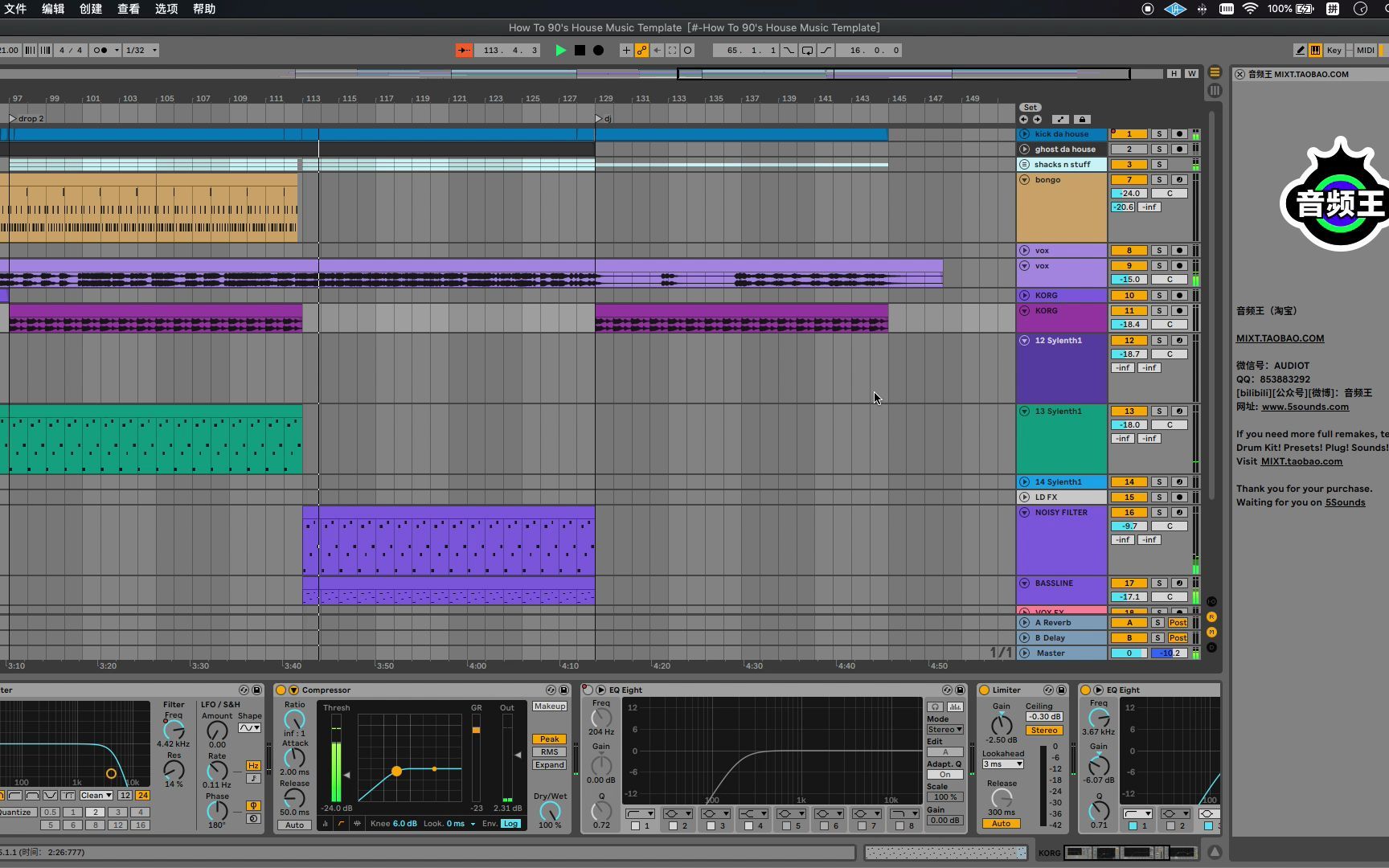1389x868 pixels.
Task: Click the Lock Envelopes padlock icon
Action: pyautogui.click(x=1082, y=119)
